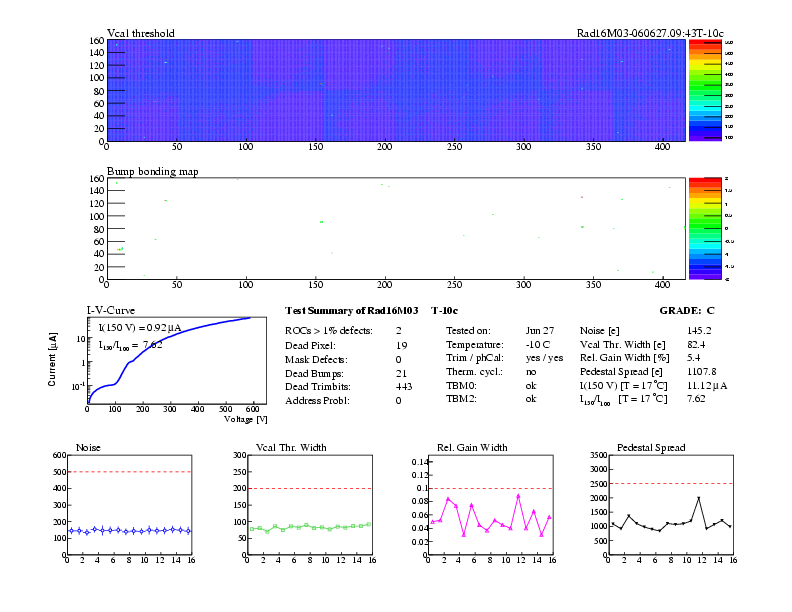
Task: Click the "Tested on:" date Jun 27
Action: (x=538, y=331)
